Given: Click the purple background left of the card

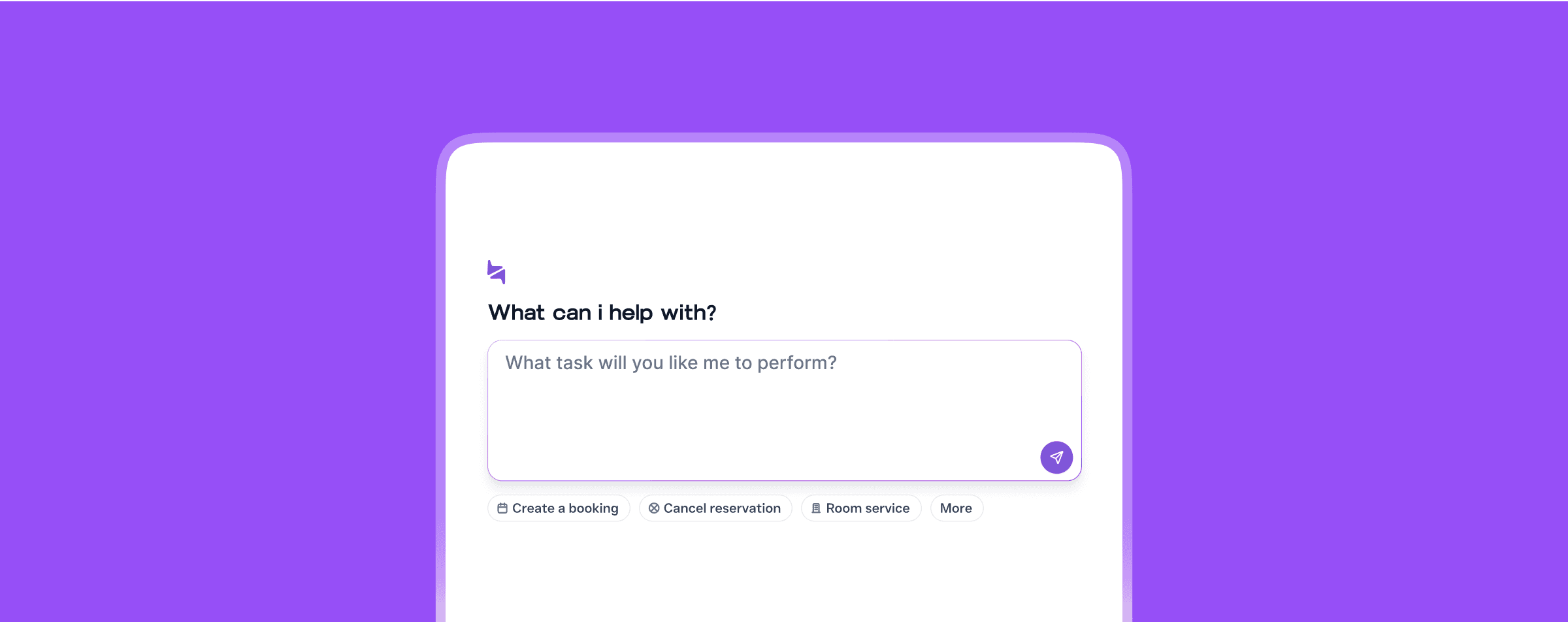Looking at the screenshot, I should 216,327.
